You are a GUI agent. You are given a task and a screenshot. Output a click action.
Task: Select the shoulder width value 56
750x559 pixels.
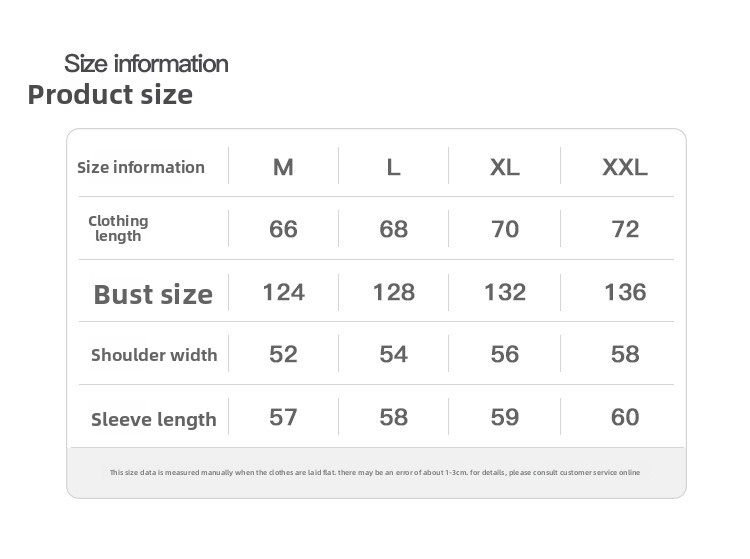click(x=505, y=354)
